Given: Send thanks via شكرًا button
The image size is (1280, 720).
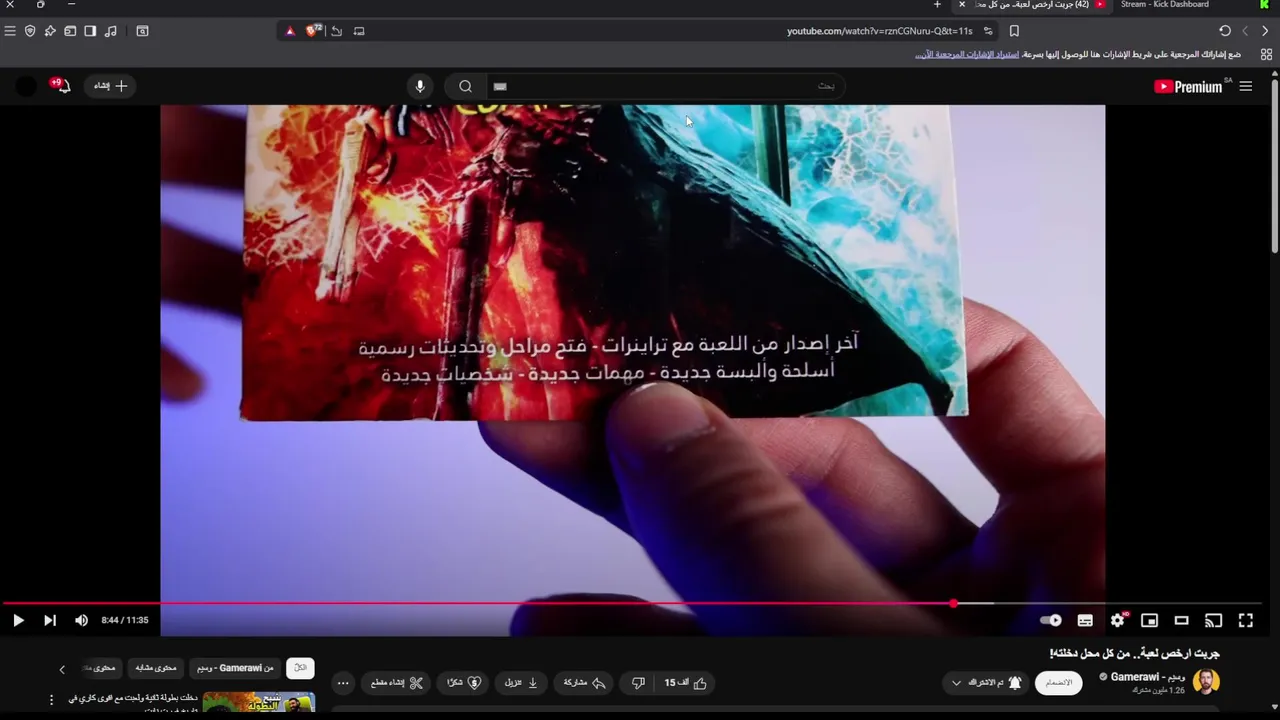Looking at the screenshot, I should [x=464, y=683].
